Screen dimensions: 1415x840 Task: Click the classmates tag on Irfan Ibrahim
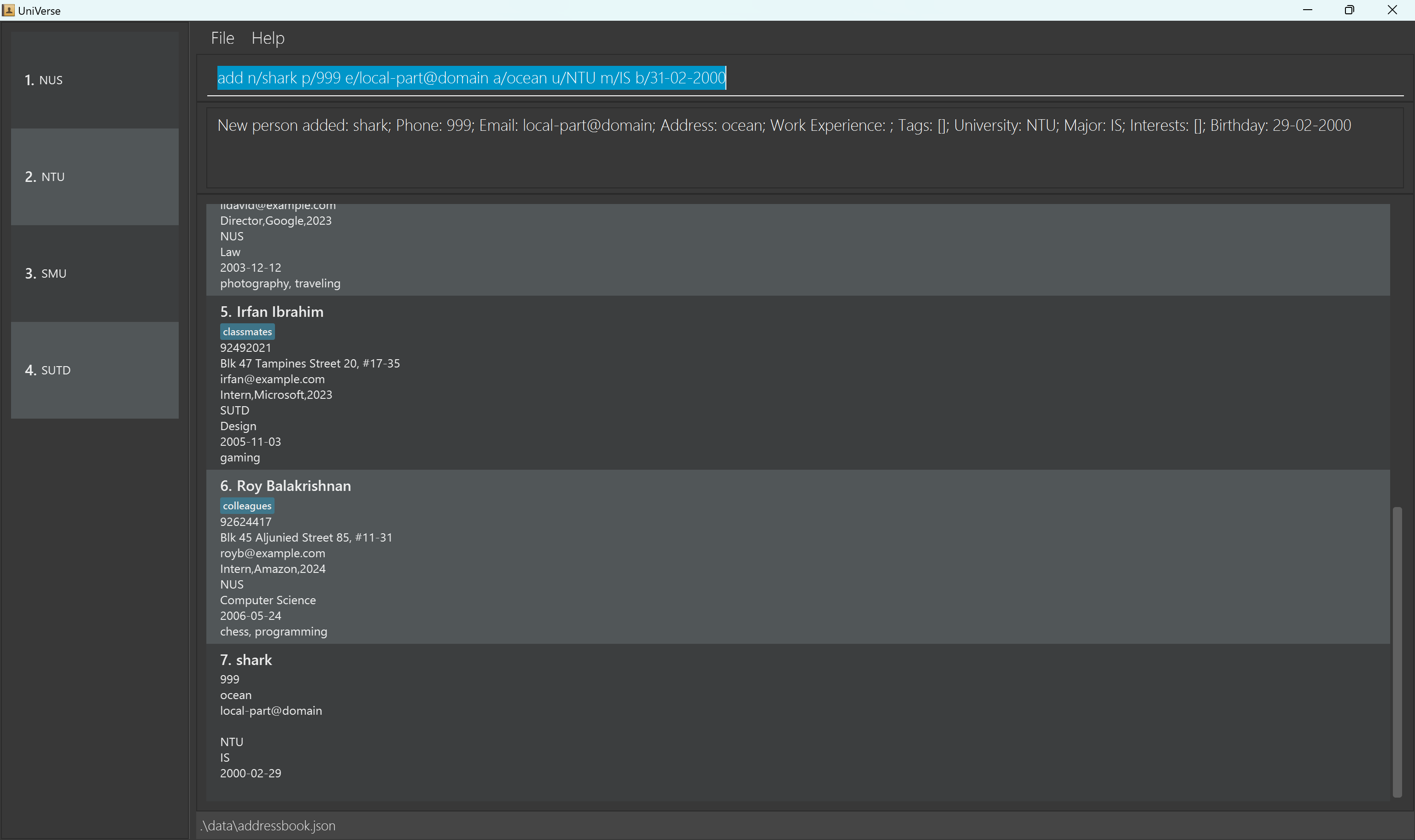click(x=247, y=332)
